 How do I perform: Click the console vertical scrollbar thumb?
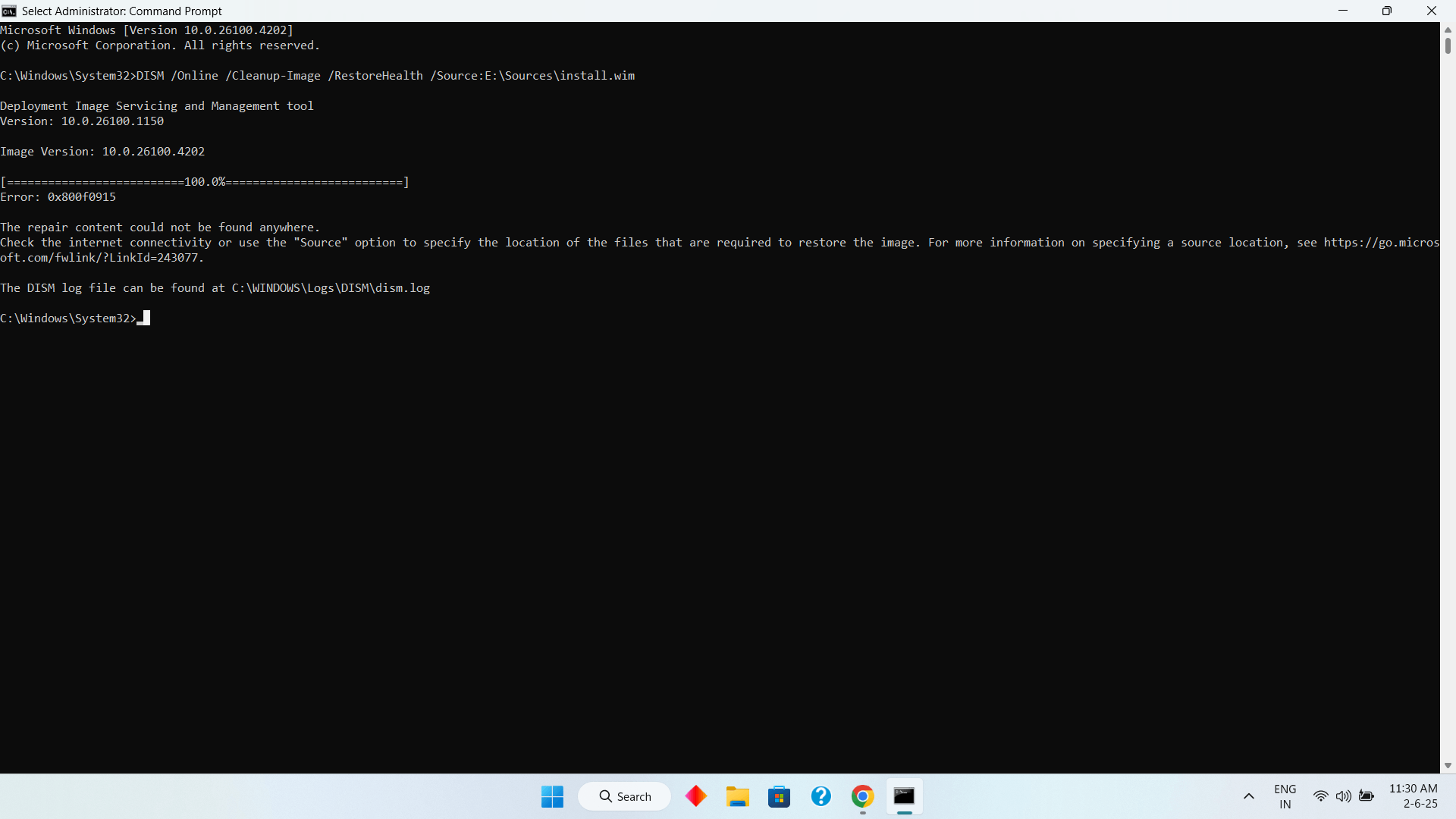click(x=1448, y=45)
